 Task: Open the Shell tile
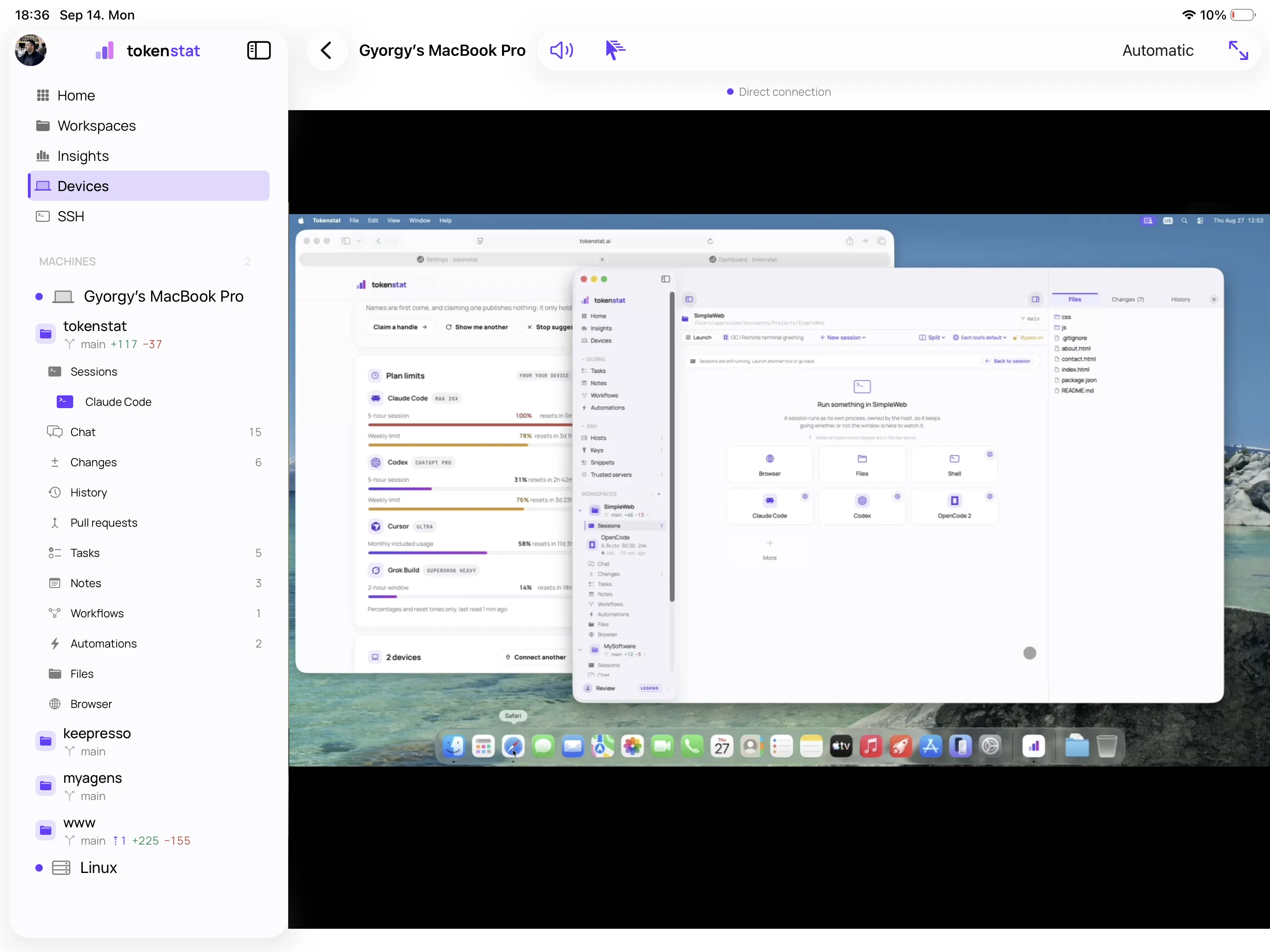pos(954,464)
